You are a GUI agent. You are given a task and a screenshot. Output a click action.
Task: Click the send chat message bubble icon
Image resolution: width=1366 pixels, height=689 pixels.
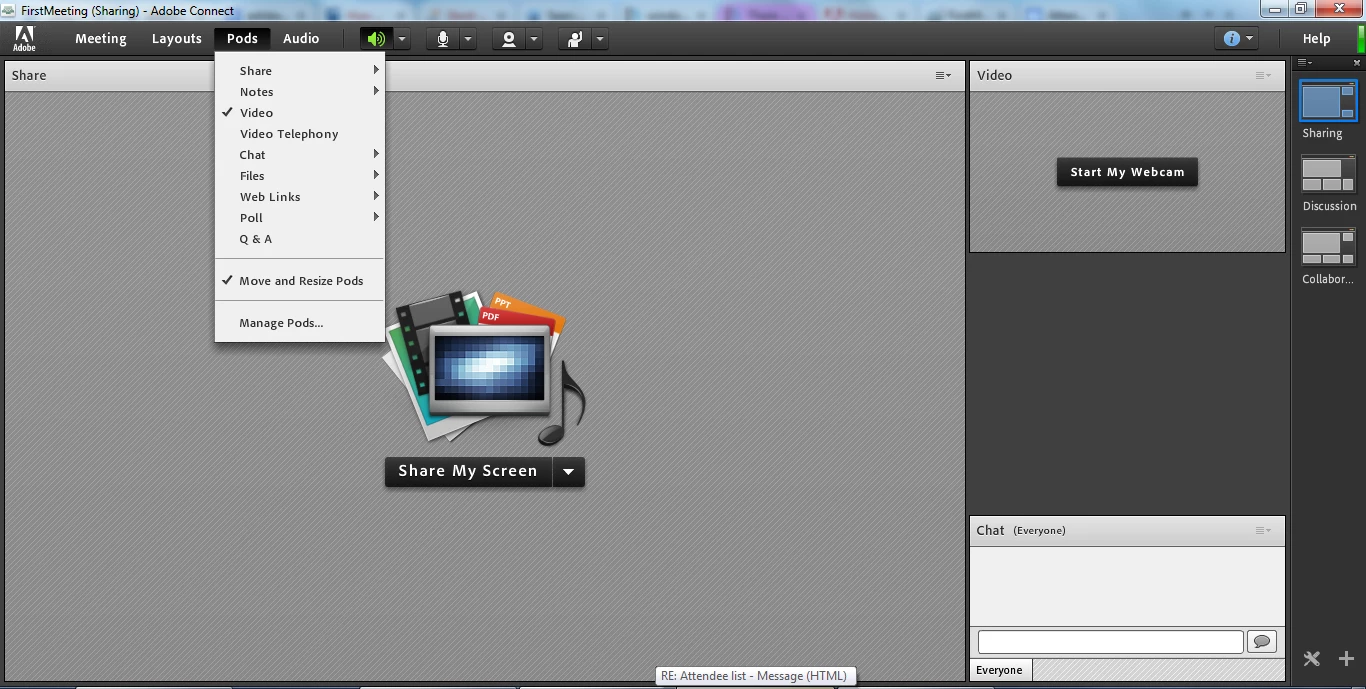(1262, 642)
